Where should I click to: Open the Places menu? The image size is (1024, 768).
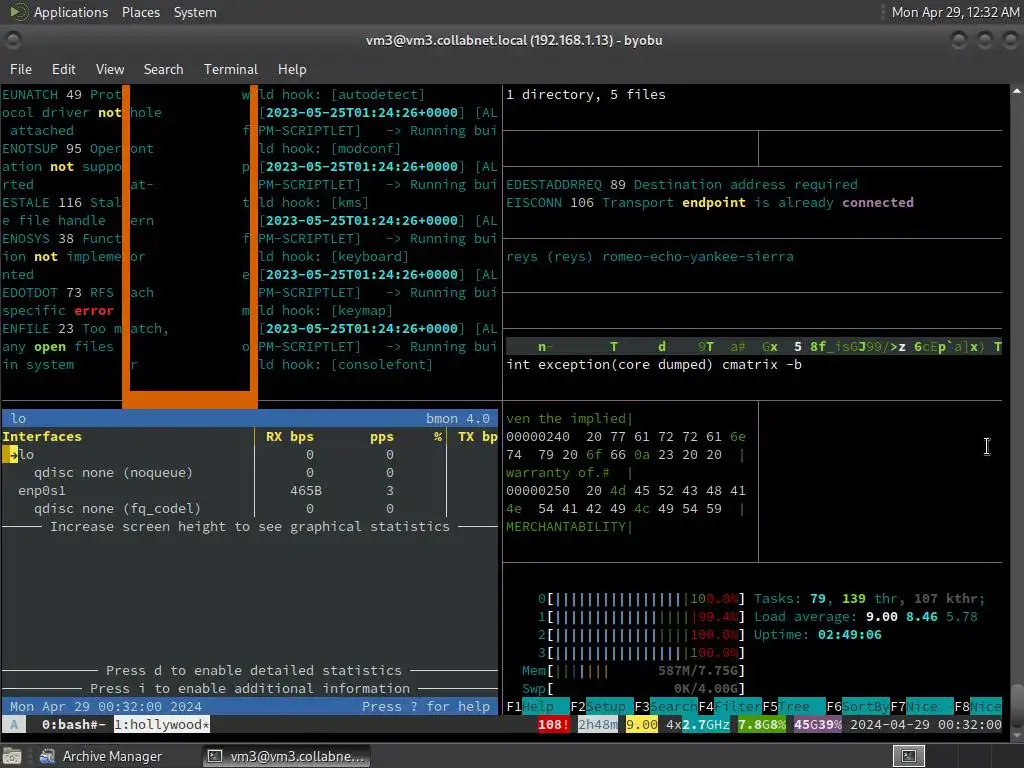point(140,12)
